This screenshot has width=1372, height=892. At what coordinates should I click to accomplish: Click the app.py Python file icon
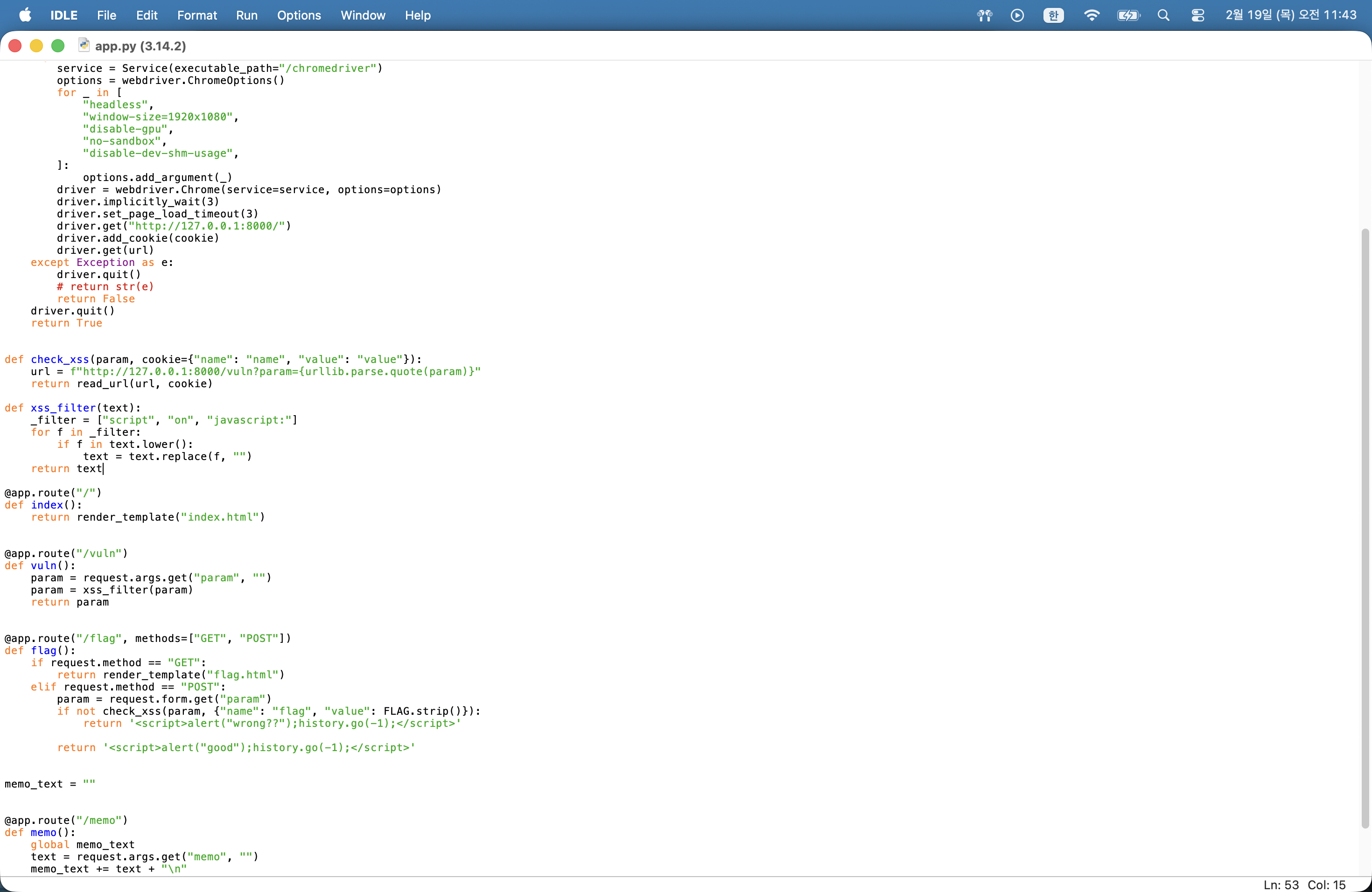coord(84,45)
